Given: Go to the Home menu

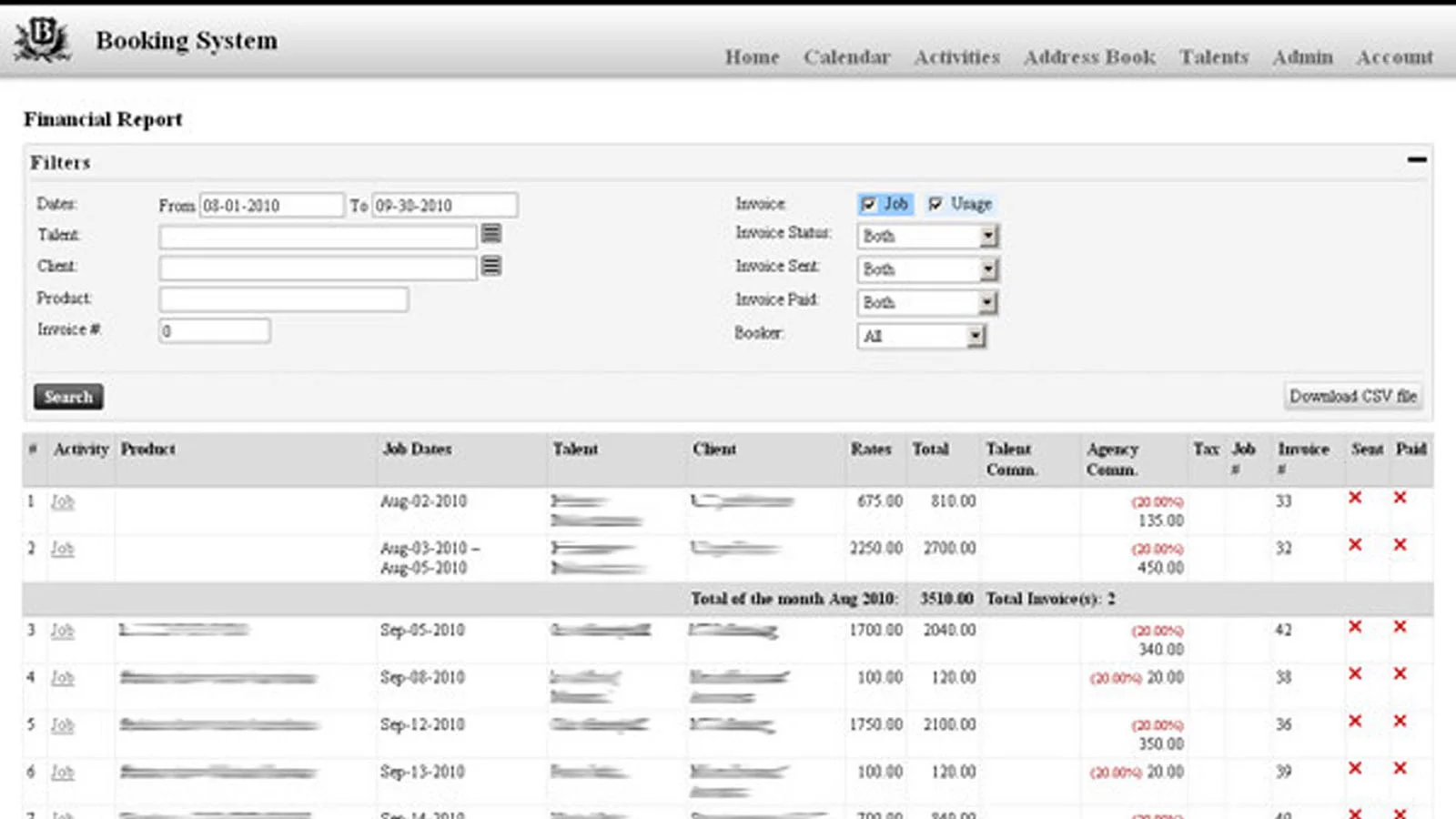Looking at the screenshot, I should [x=753, y=56].
